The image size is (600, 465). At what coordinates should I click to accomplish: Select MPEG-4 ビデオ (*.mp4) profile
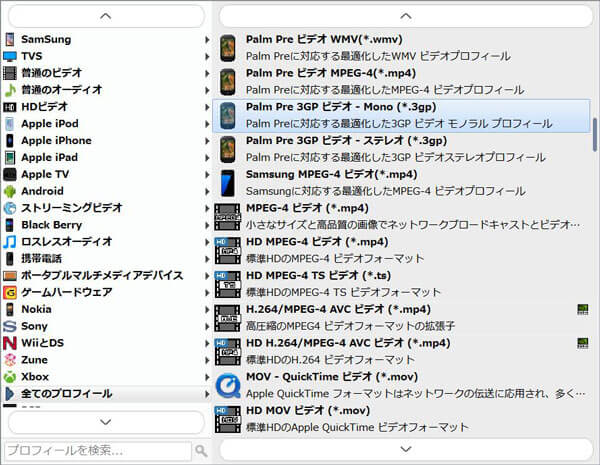pos(402,217)
